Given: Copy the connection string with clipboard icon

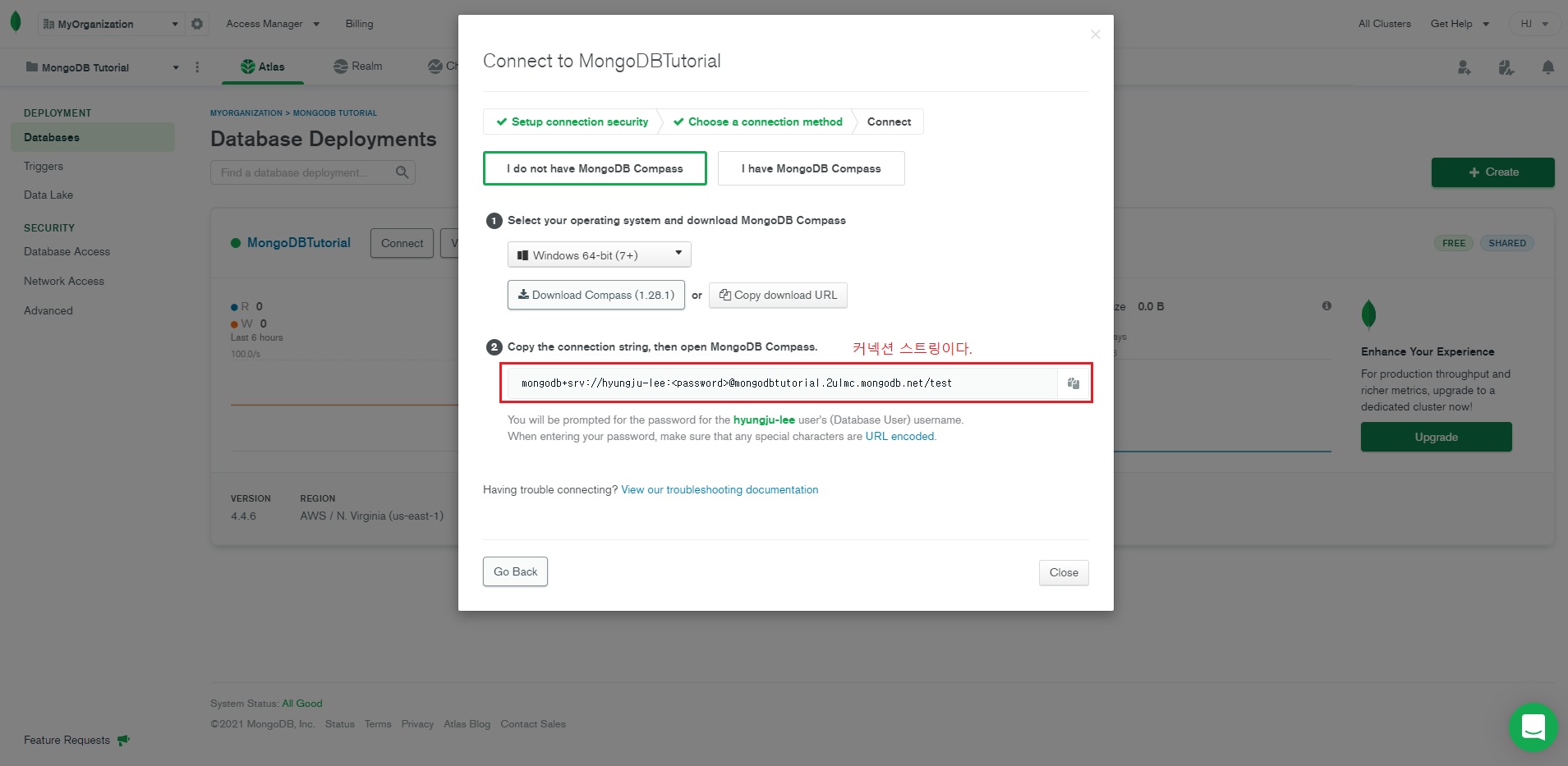Looking at the screenshot, I should (x=1073, y=383).
